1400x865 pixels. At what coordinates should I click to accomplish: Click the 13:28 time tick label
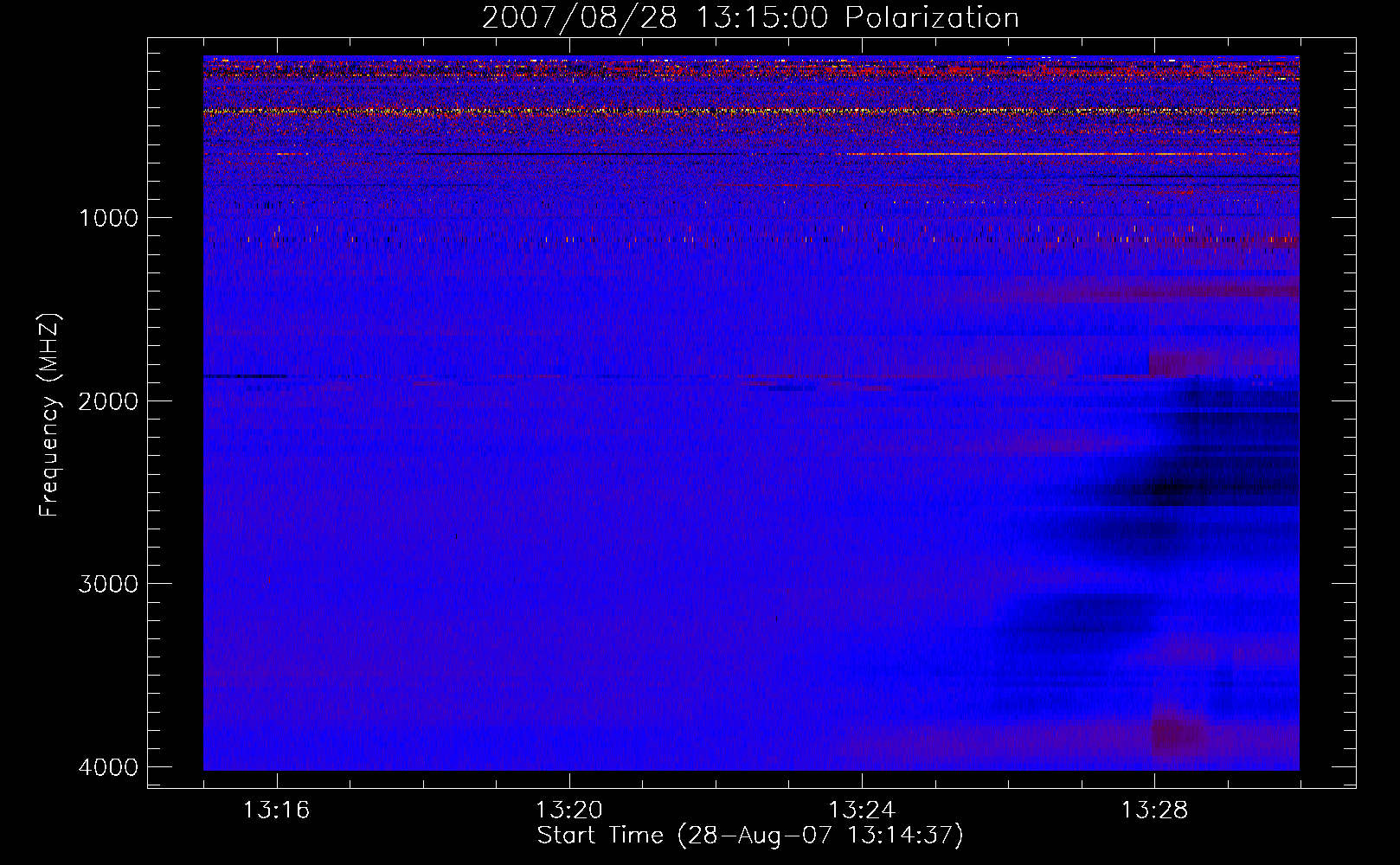[1154, 811]
